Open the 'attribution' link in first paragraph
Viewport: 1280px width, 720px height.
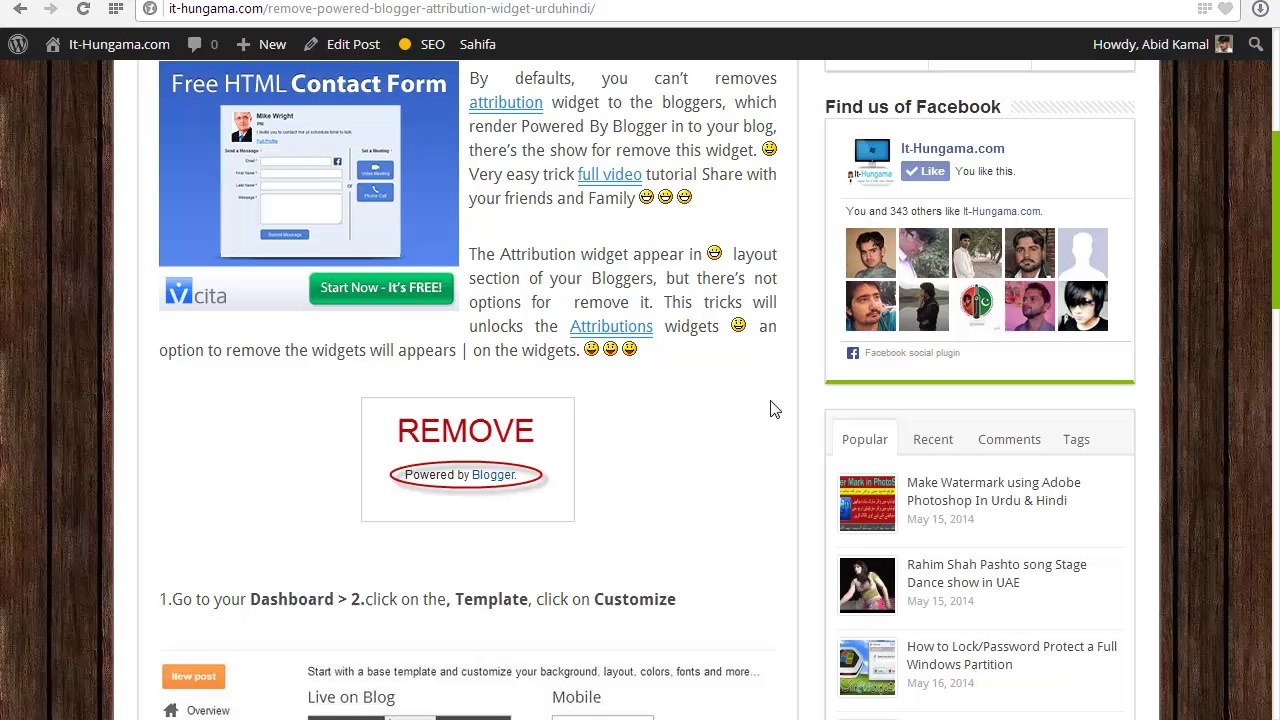click(x=506, y=103)
